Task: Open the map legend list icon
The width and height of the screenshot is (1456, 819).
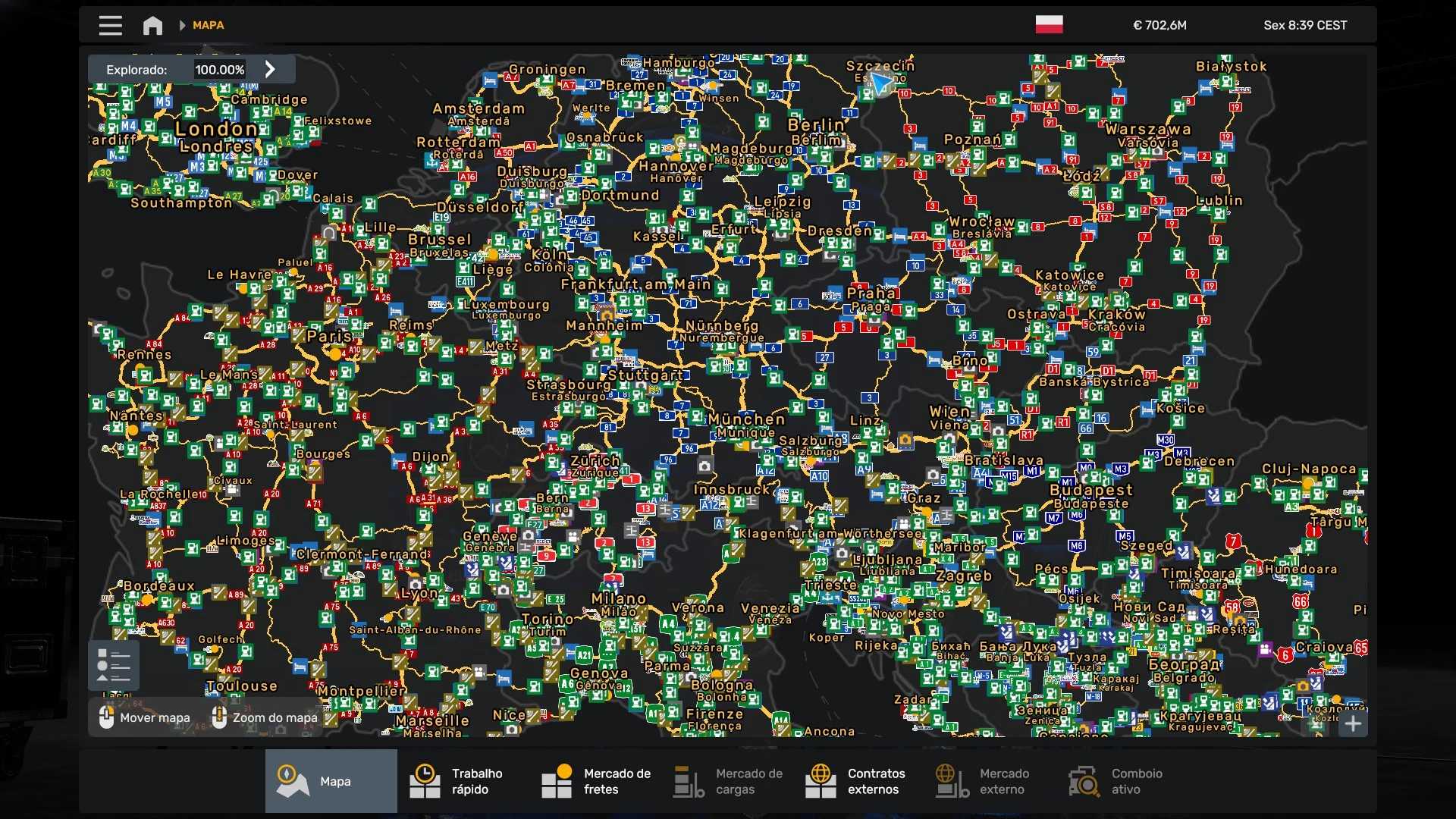Action: click(114, 665)
